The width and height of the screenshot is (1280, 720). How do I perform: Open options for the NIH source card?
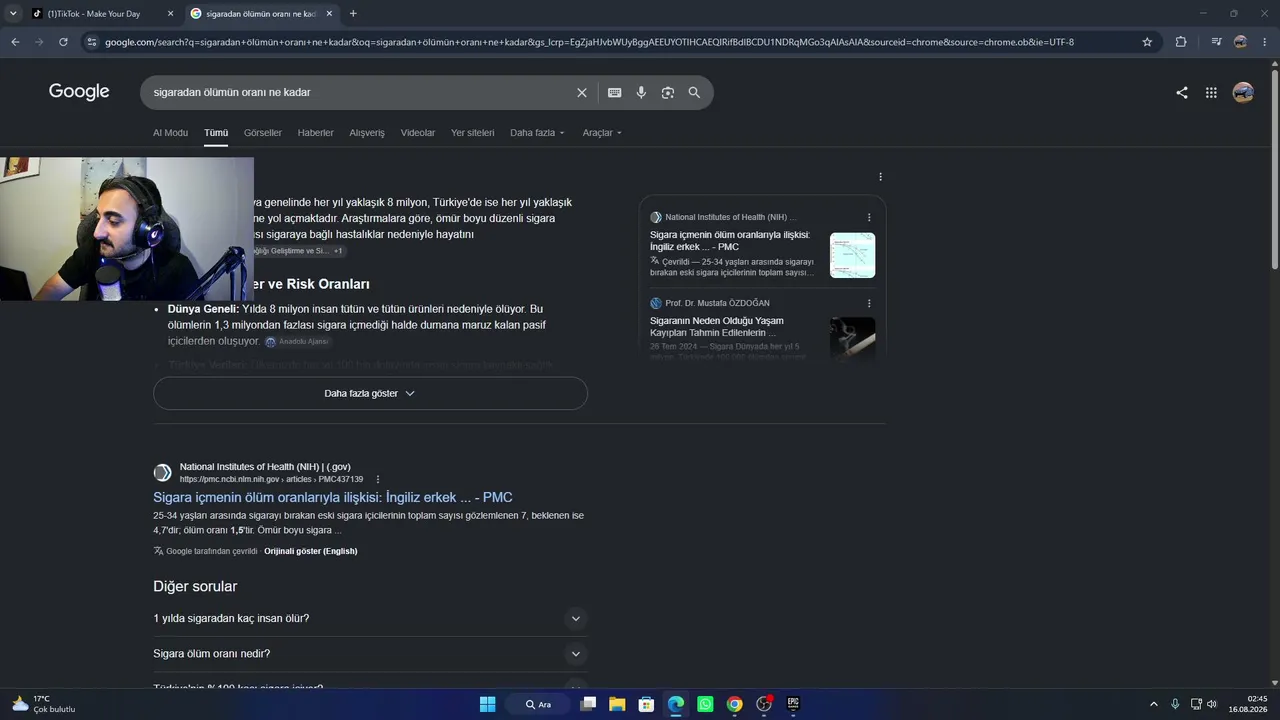[869, 217]
